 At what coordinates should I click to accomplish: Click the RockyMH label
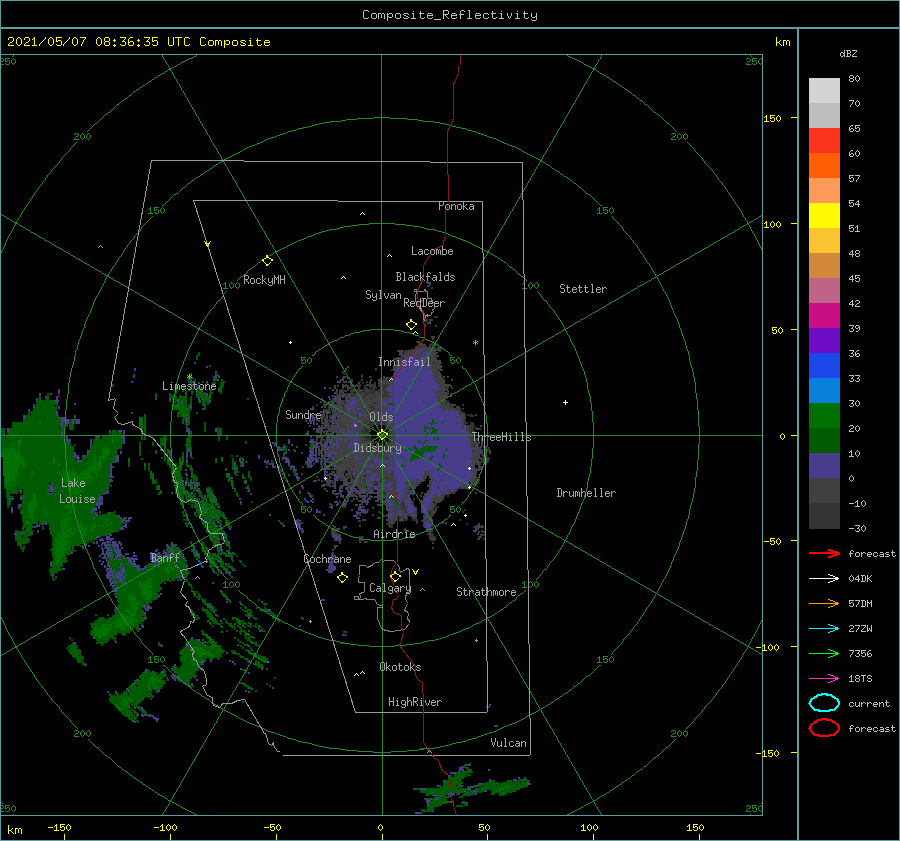coord(264,280)
